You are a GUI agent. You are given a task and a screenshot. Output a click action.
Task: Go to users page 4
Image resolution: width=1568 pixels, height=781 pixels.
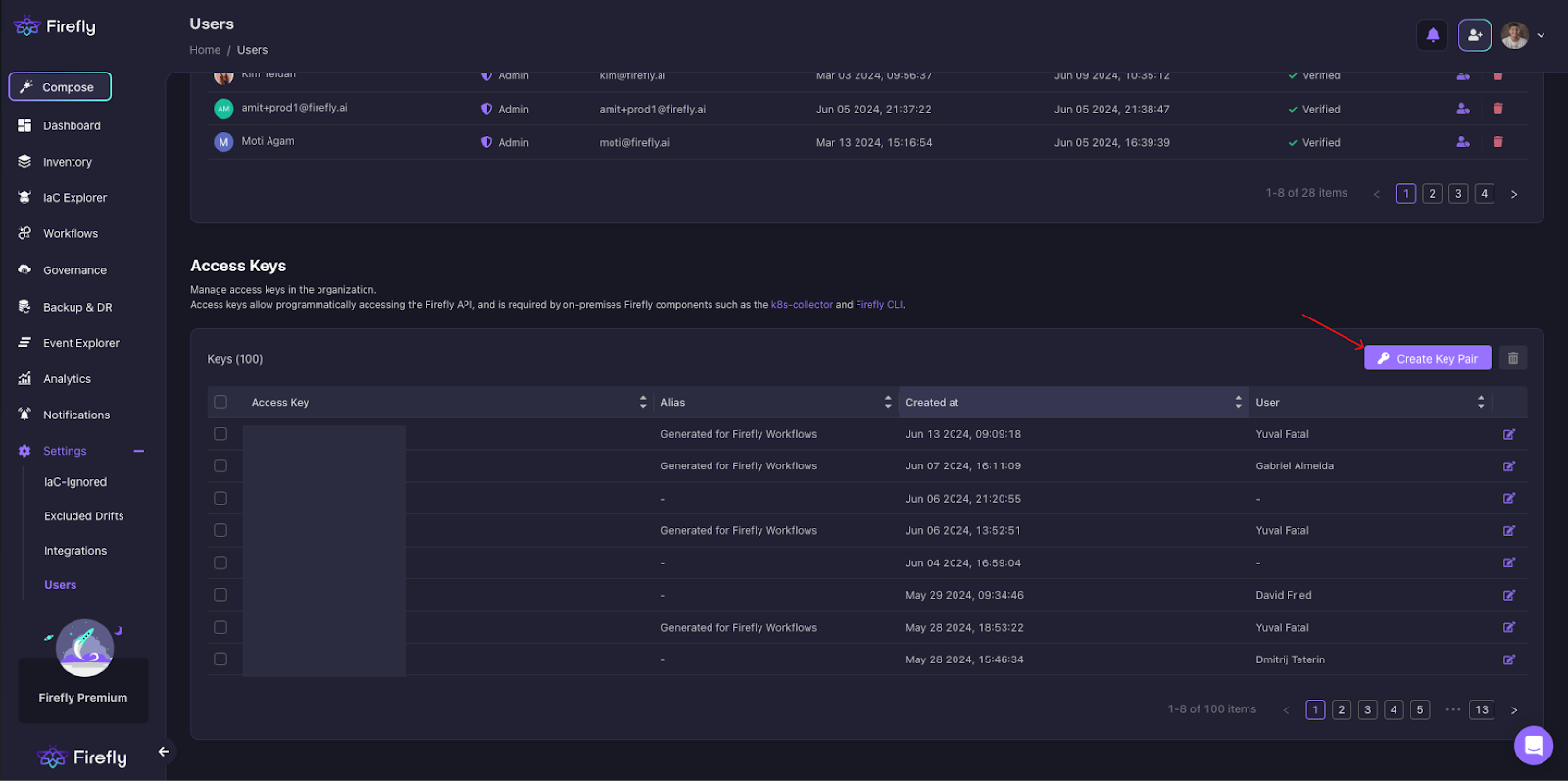click(1485, 194)
